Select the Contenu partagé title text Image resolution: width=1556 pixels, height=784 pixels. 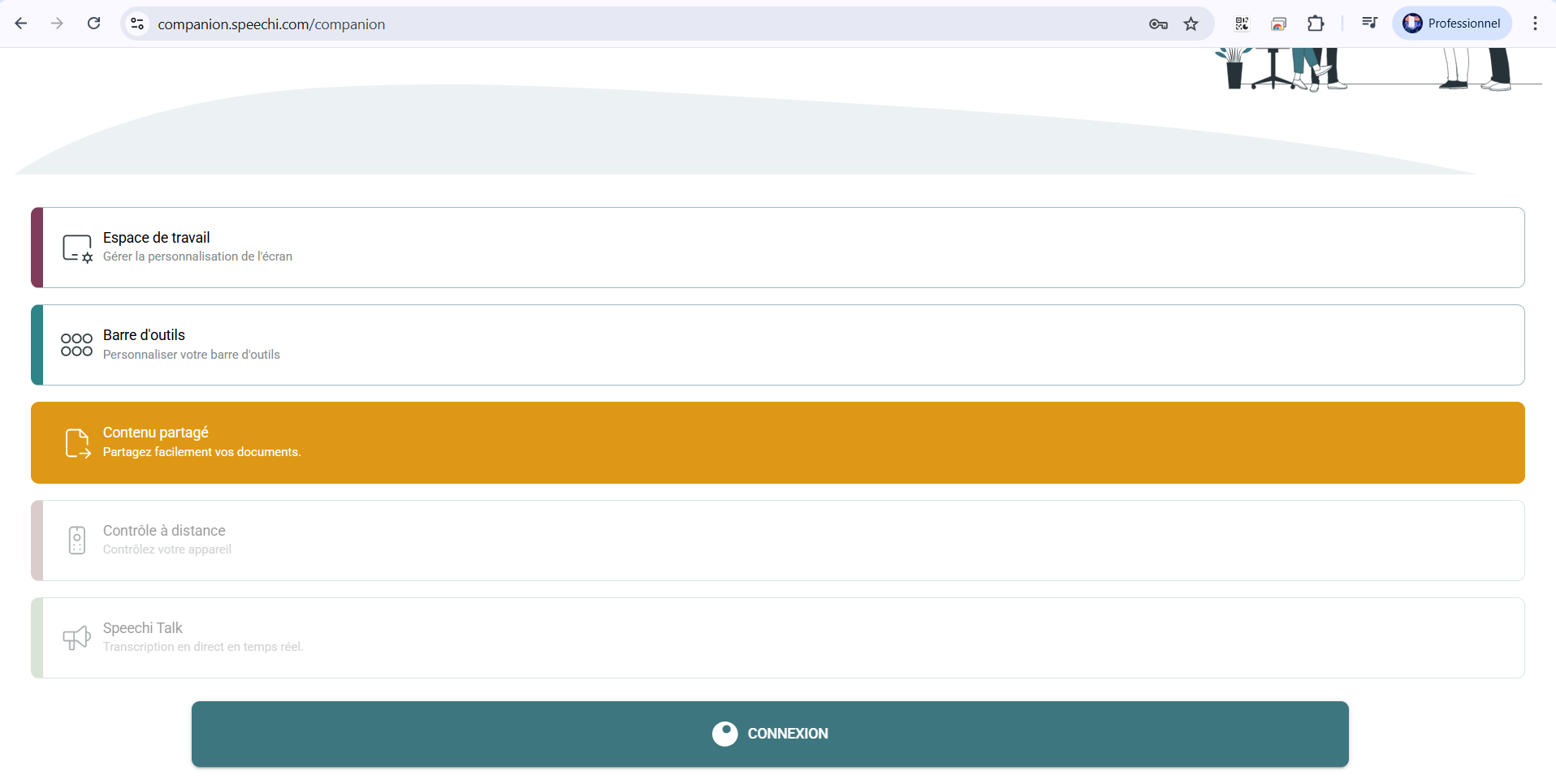pyautogui.click(x=155, y=433)
